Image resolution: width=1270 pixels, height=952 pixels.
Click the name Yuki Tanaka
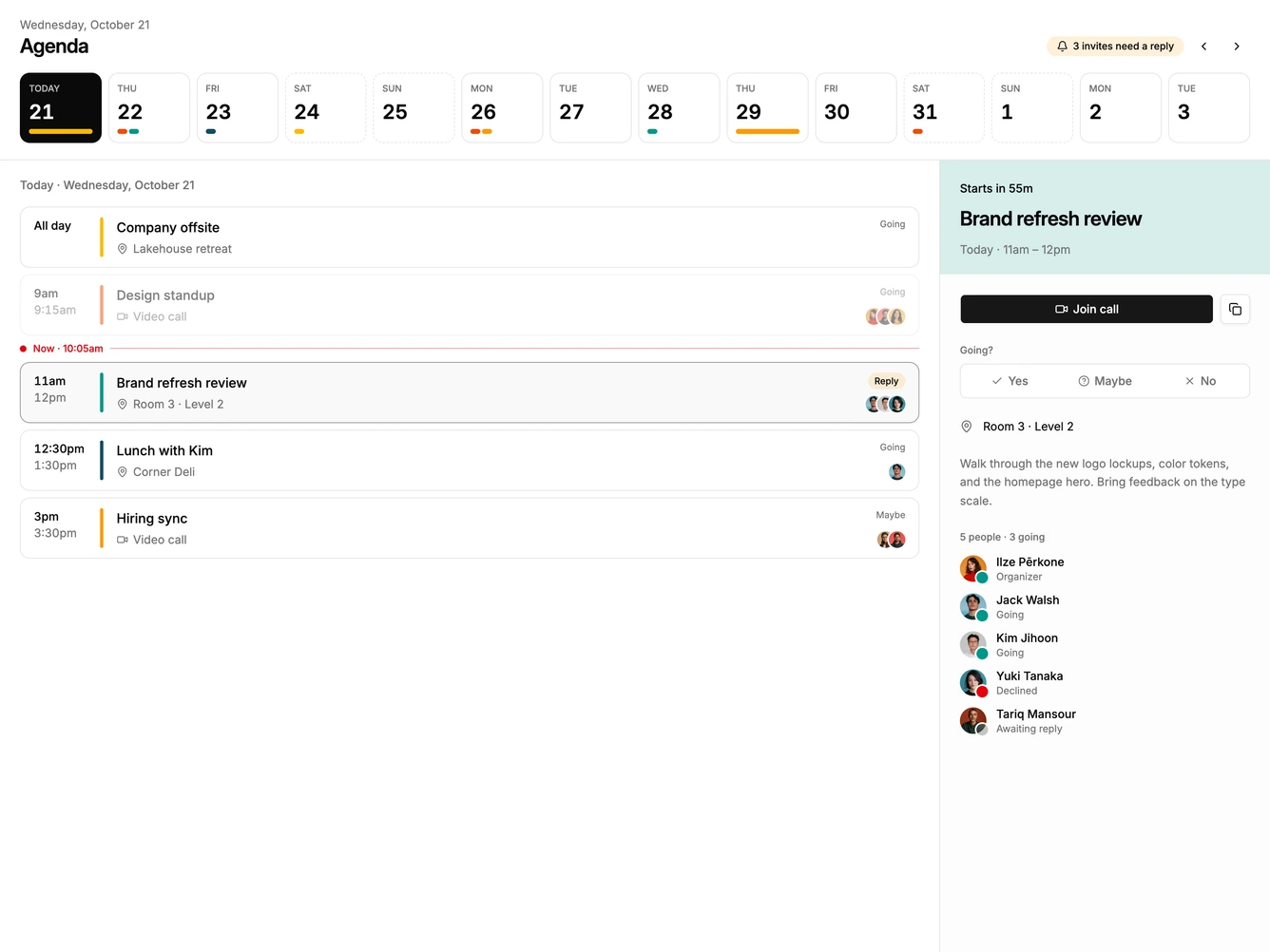pyautogui.click(x=1029, y=676)
